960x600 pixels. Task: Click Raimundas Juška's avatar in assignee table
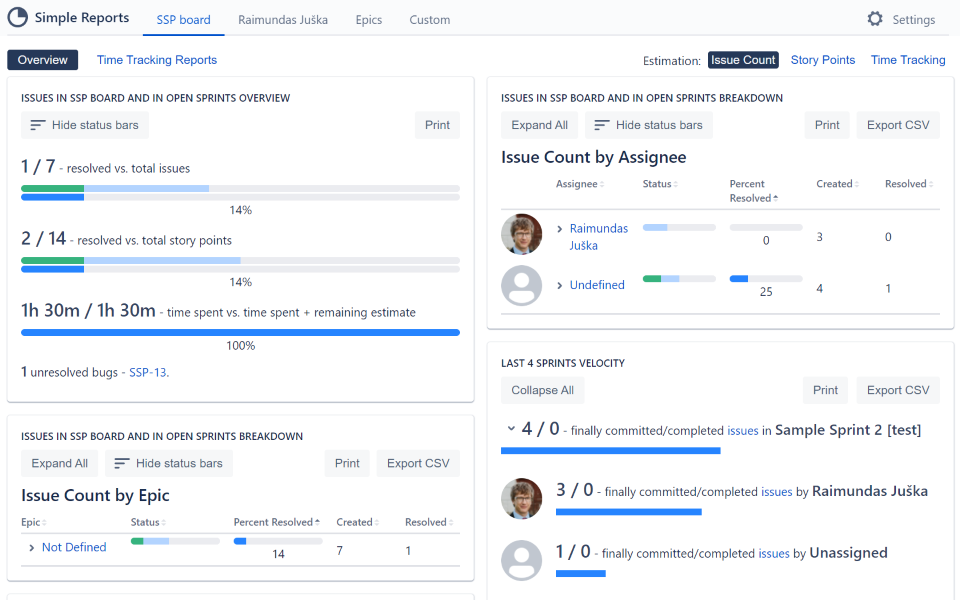[x=521, y=235]
